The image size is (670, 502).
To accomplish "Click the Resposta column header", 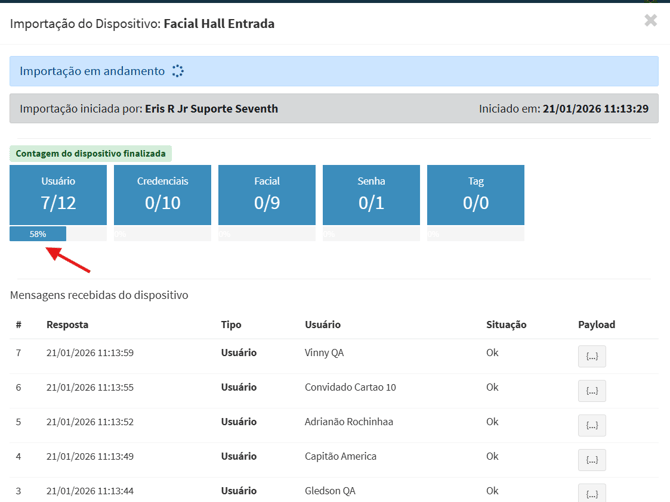I will coord(67,325).
